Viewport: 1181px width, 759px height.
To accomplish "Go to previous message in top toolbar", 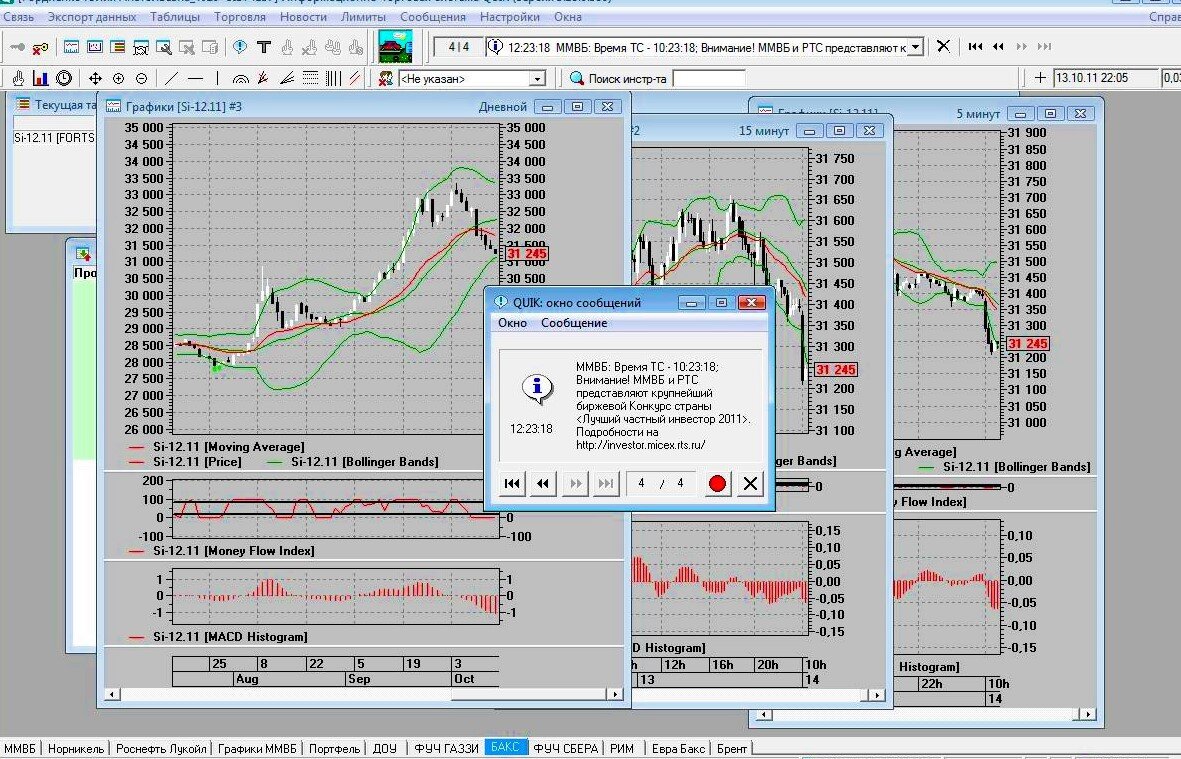I will click(998, 47).
